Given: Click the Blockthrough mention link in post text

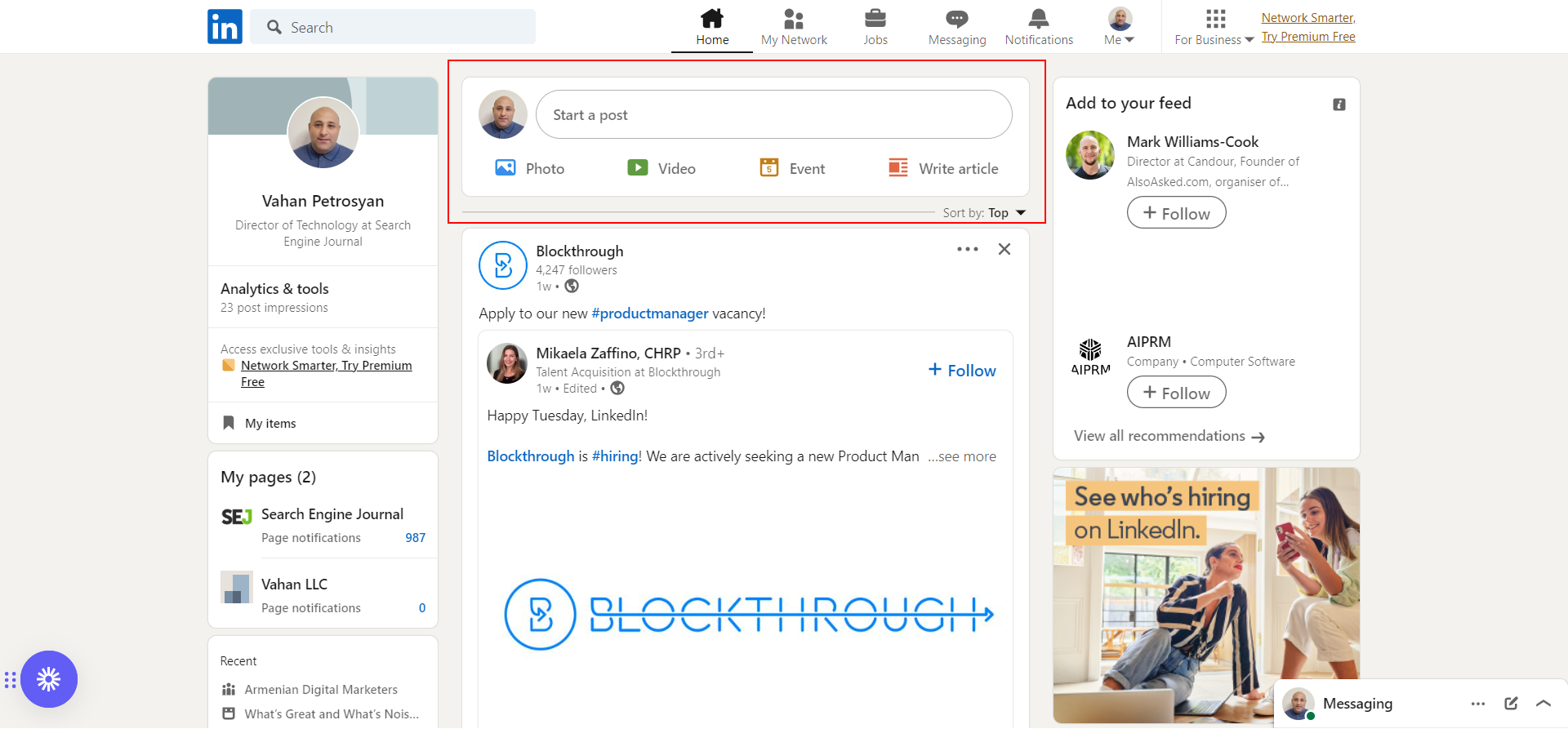Looking at the screenshot, I should coord(531,456).
